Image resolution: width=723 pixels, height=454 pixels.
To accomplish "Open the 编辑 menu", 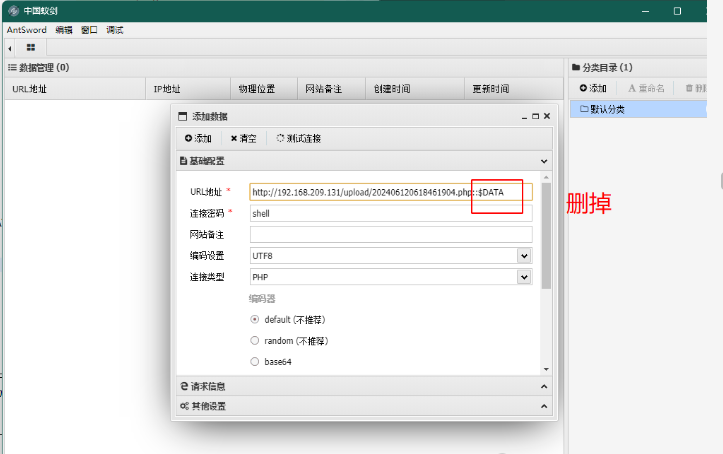I will (64, 30).
